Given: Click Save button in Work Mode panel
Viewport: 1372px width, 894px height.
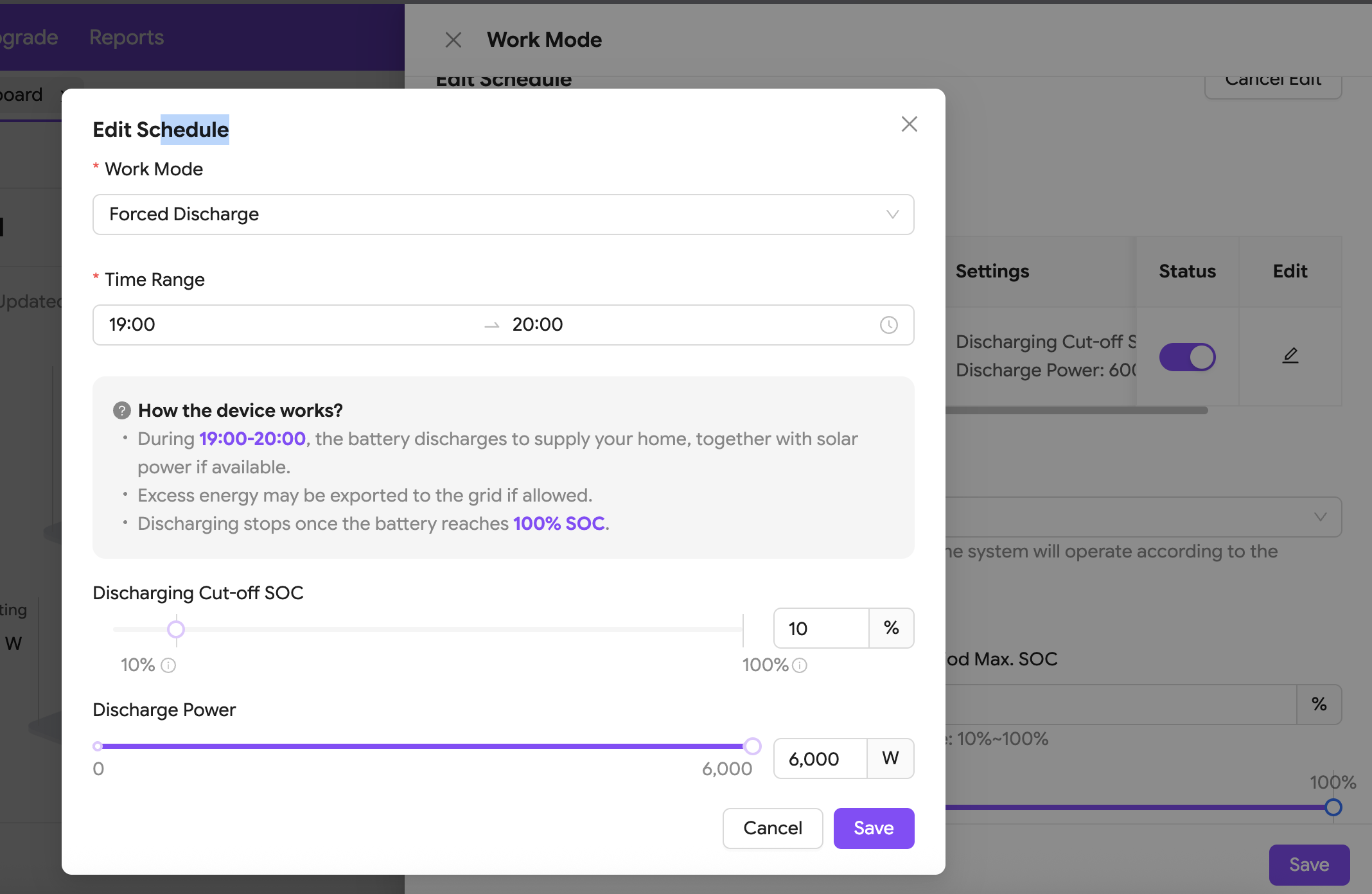Looking at the screenshot, I should click(1309, 864).
